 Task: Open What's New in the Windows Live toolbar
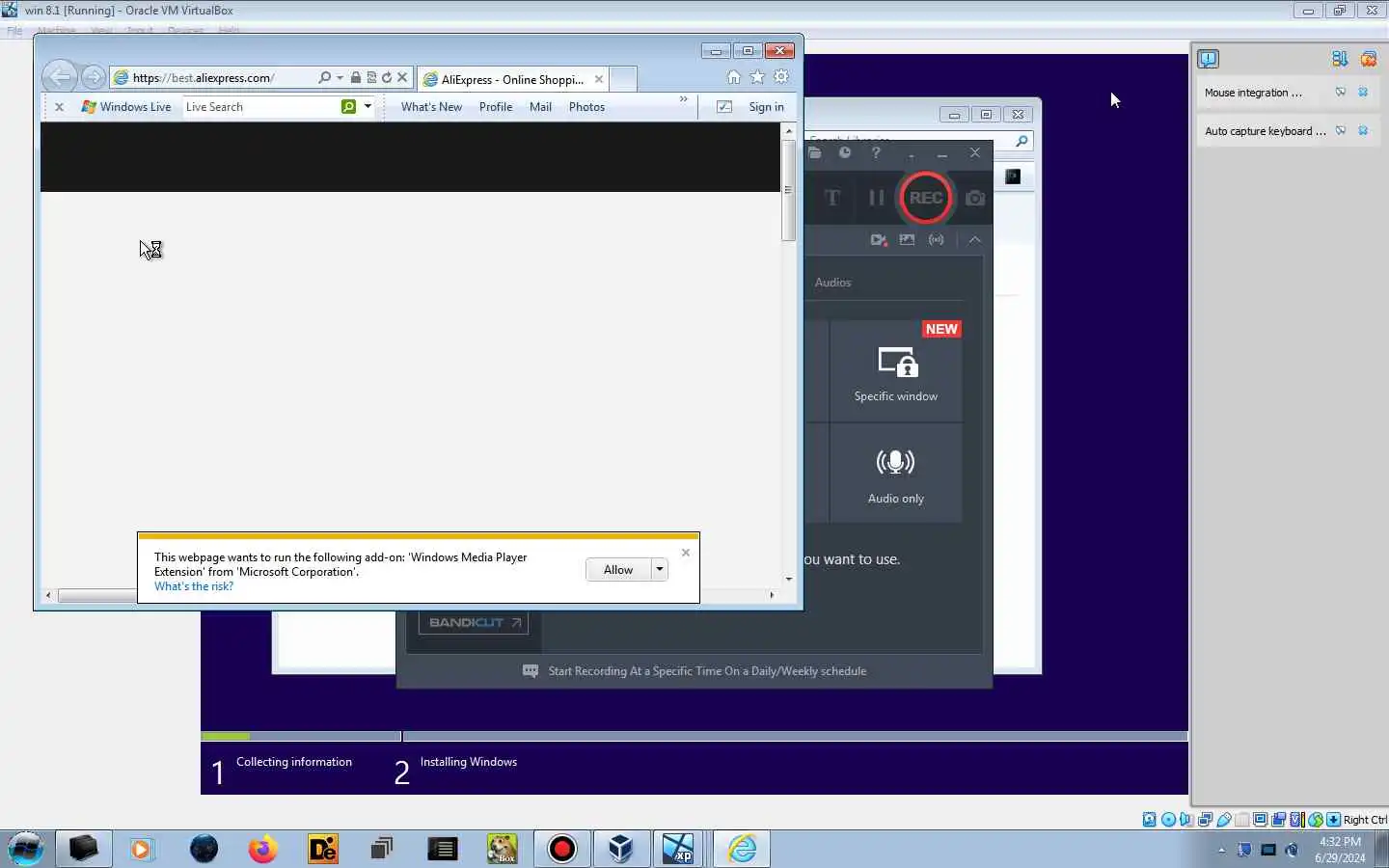(x=431, y=107)
